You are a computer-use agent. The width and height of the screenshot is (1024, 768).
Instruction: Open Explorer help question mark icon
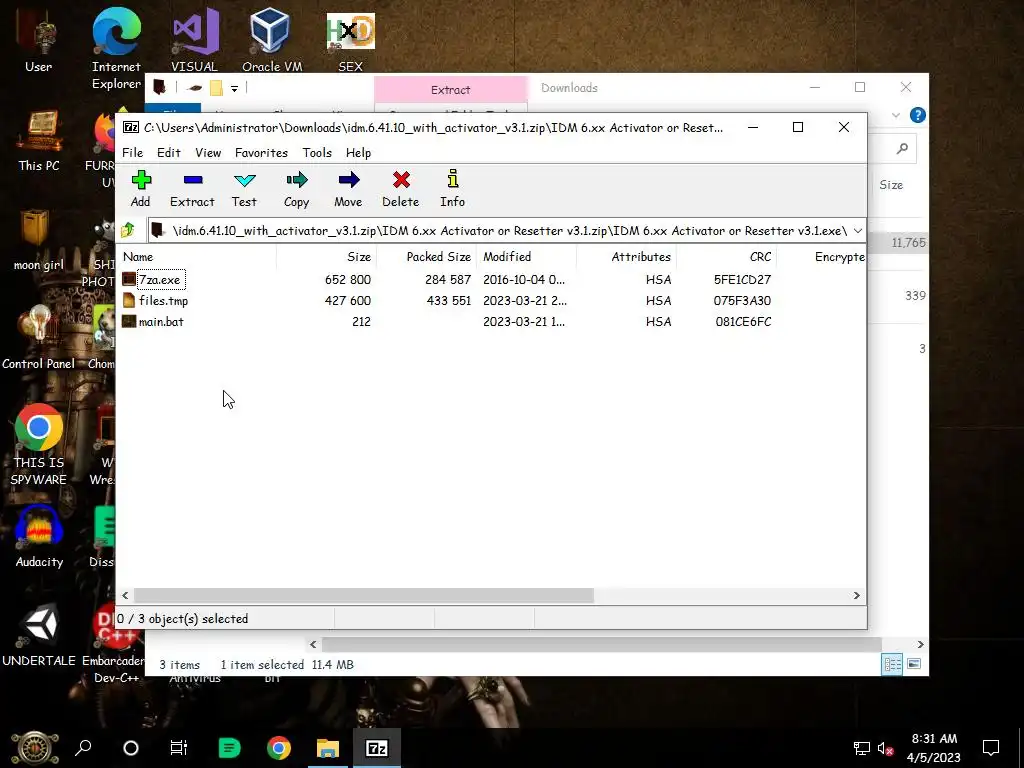(918, 115)
